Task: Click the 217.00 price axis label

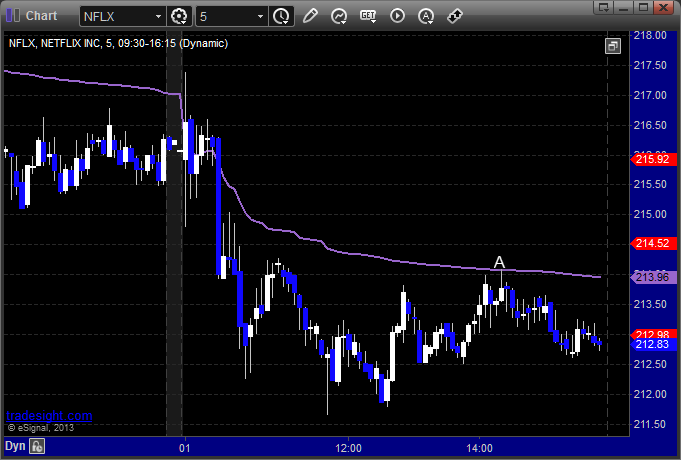Action: pyautogui.click(x=650, y=95)
